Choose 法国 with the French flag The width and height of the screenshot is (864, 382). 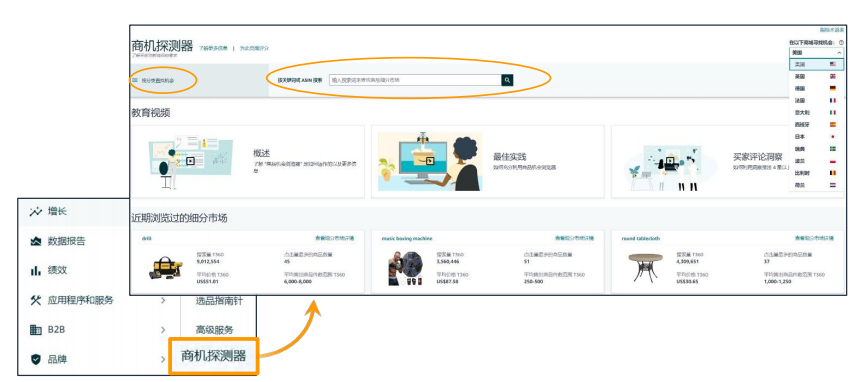pyautogui.click(x=816, y=100)
